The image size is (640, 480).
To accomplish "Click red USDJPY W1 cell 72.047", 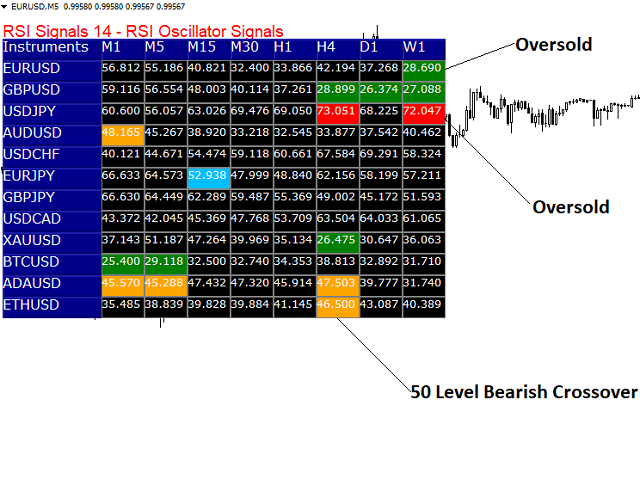I will pyautogui.click(x=422, y=111).
